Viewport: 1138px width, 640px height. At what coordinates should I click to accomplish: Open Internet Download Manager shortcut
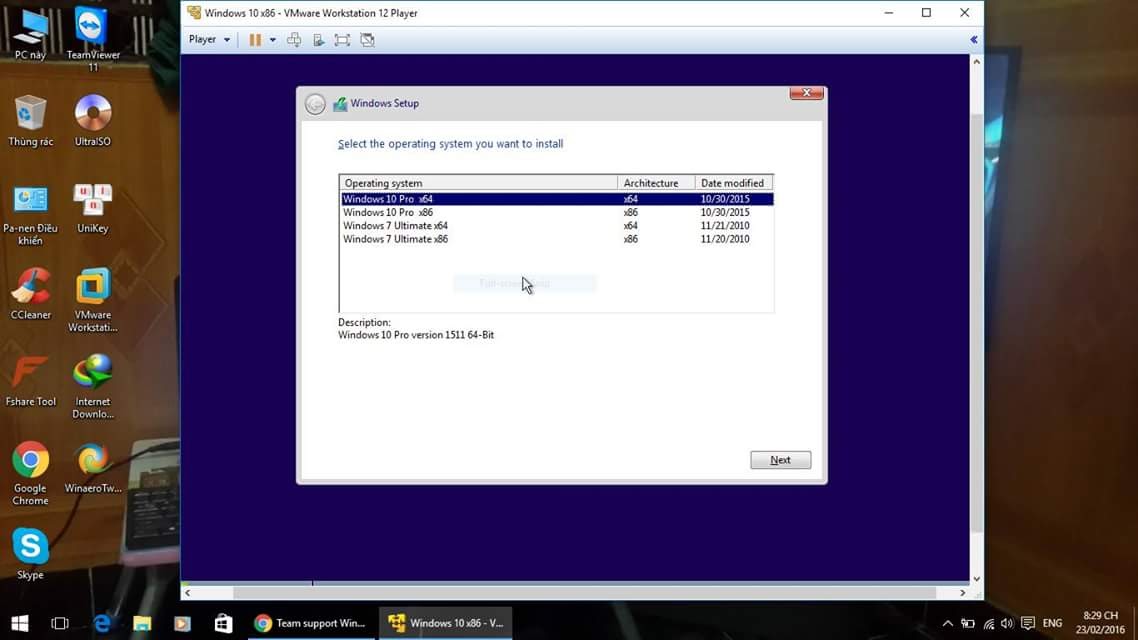coord(93,386)
